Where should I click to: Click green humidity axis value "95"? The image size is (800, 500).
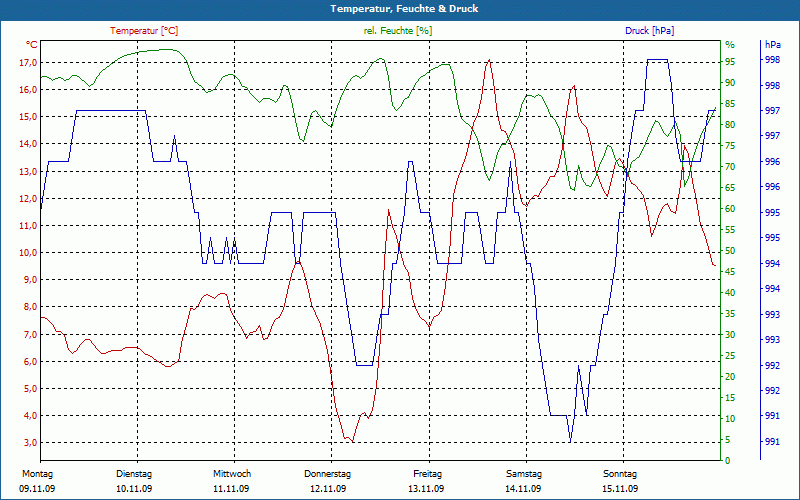(731, 62)
